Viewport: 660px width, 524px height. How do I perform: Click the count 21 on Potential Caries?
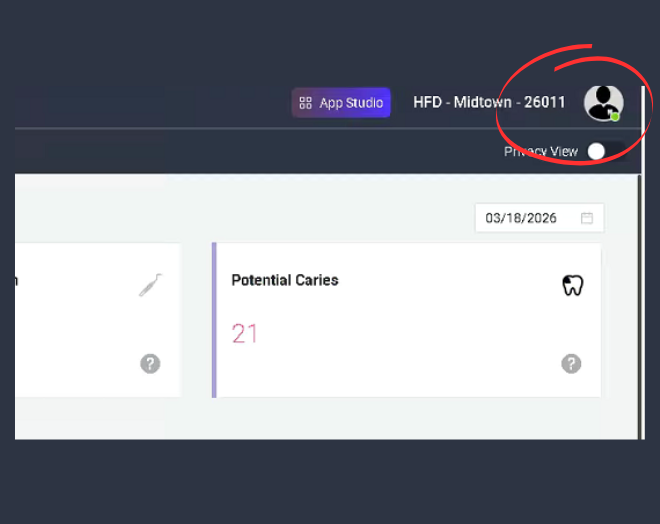point(245,334)
